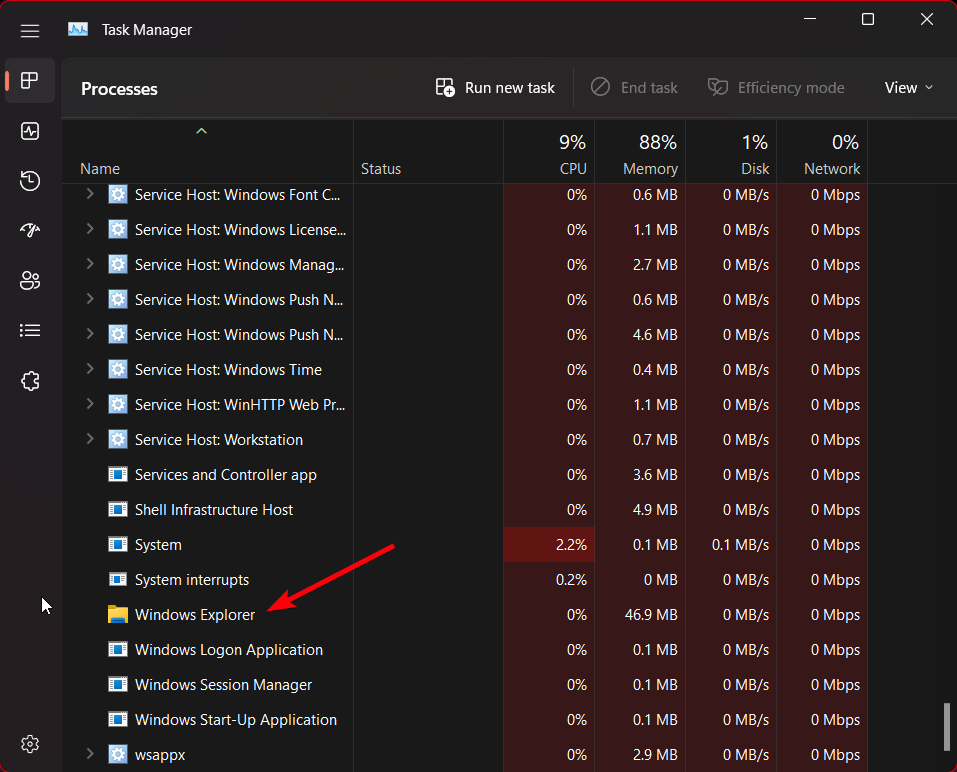
Task: Expand the wsappx process group
Action: click(x=90, y=754)
